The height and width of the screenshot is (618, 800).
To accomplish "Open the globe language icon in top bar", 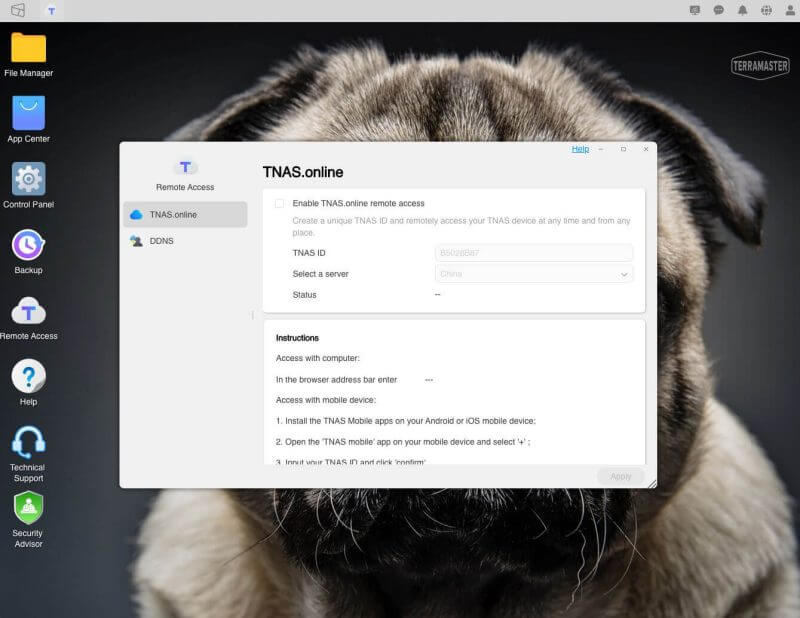I will (x=766, y=10).
